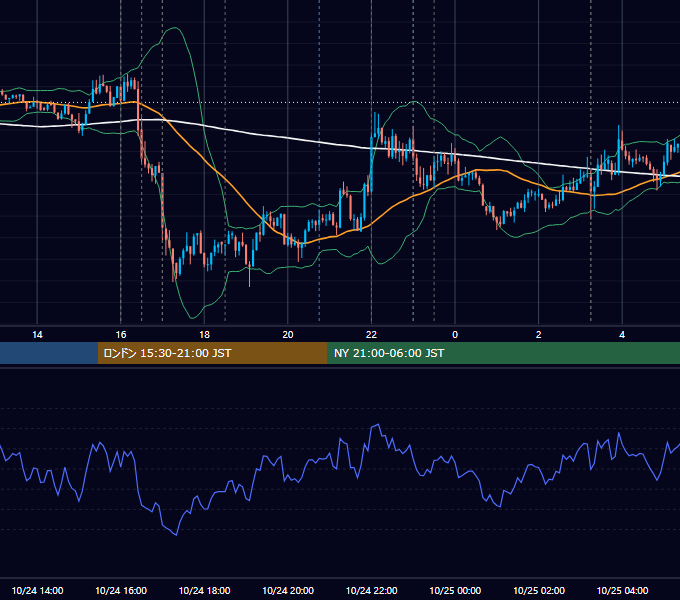Click the 16 hour label on price chart axis
Image resolution: width=680 pixels, height=600 pixels.
pos(121,335)
